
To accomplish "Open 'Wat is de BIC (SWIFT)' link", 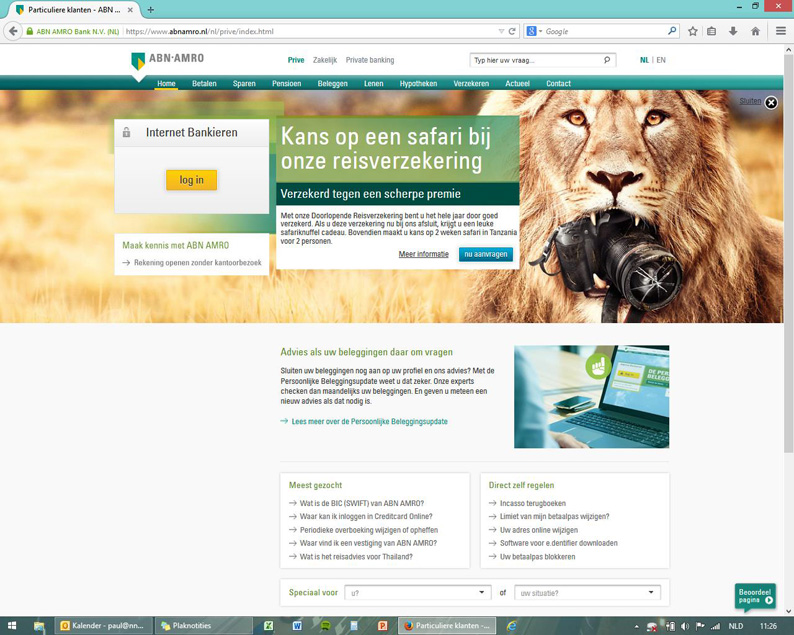I will [362, 503].
